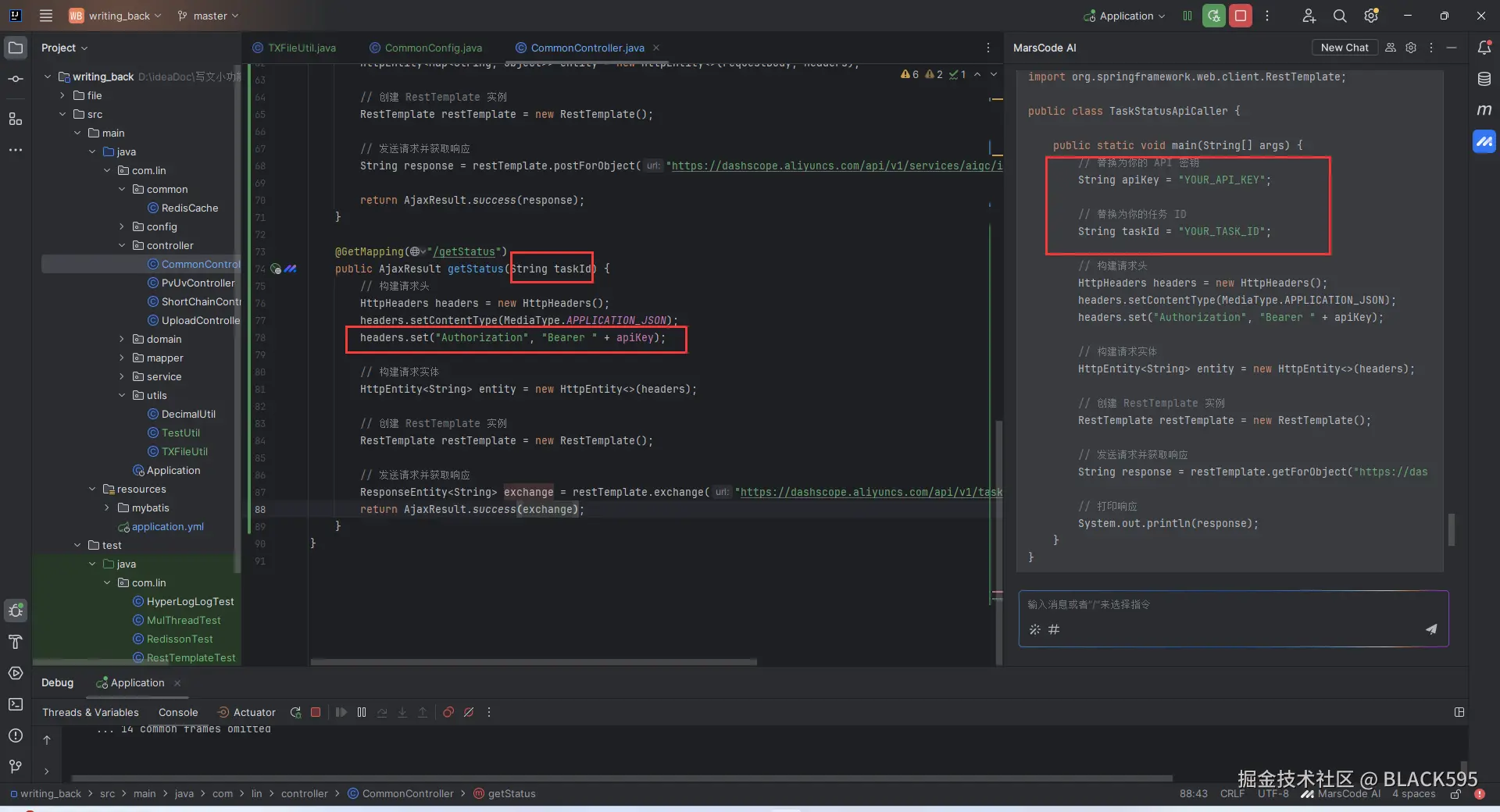Open the Maven tool window
This screenshot has height=812, width=1500.
click(1484, 110)
